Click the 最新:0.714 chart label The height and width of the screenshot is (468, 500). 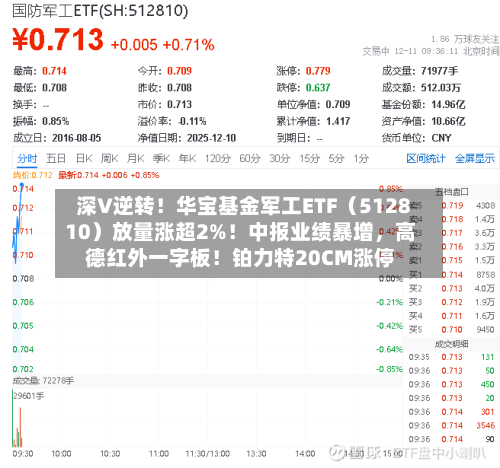click(x=109, y=175)
